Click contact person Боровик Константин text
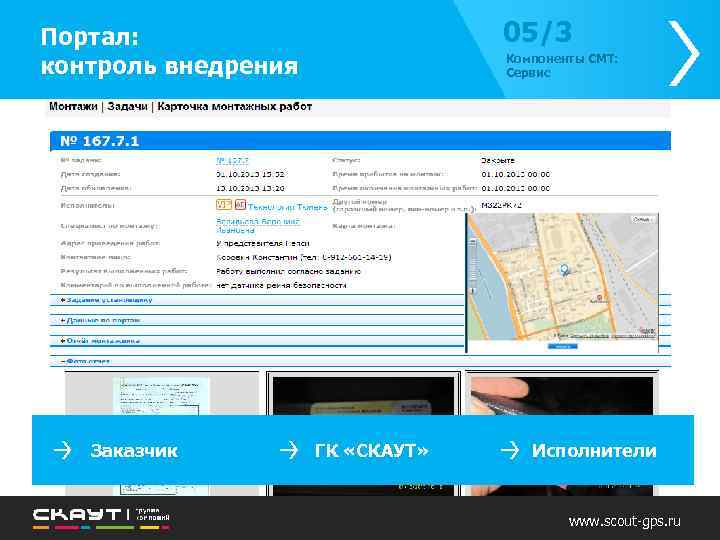Screen dimensions: 720x540 pos(304,257)
